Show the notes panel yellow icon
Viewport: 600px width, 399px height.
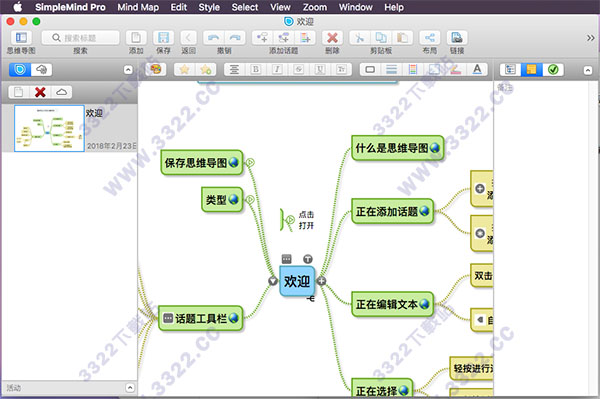(532, 69)
